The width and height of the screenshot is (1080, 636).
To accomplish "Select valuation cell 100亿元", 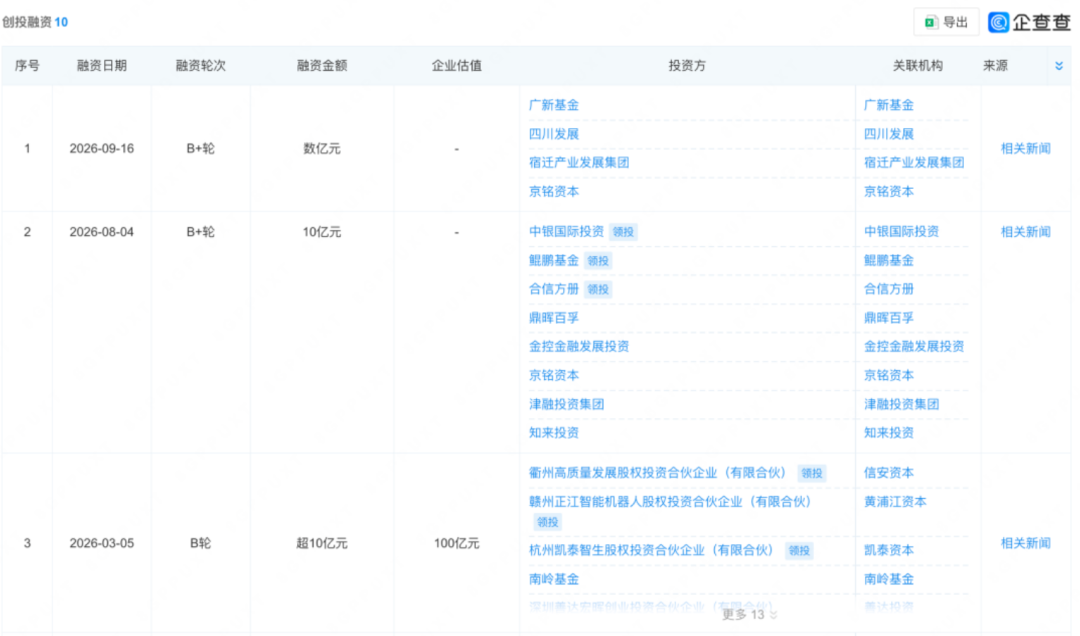I will 456,543.
